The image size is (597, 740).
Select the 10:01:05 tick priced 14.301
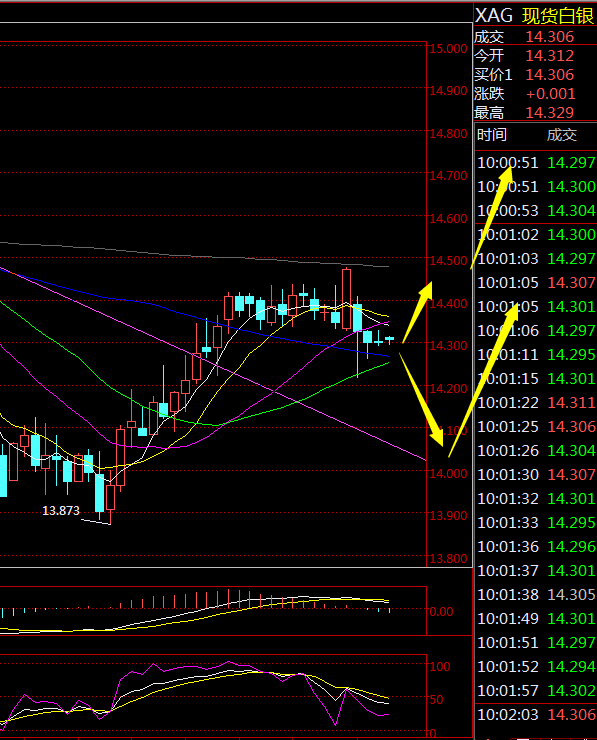pos(536,307)
